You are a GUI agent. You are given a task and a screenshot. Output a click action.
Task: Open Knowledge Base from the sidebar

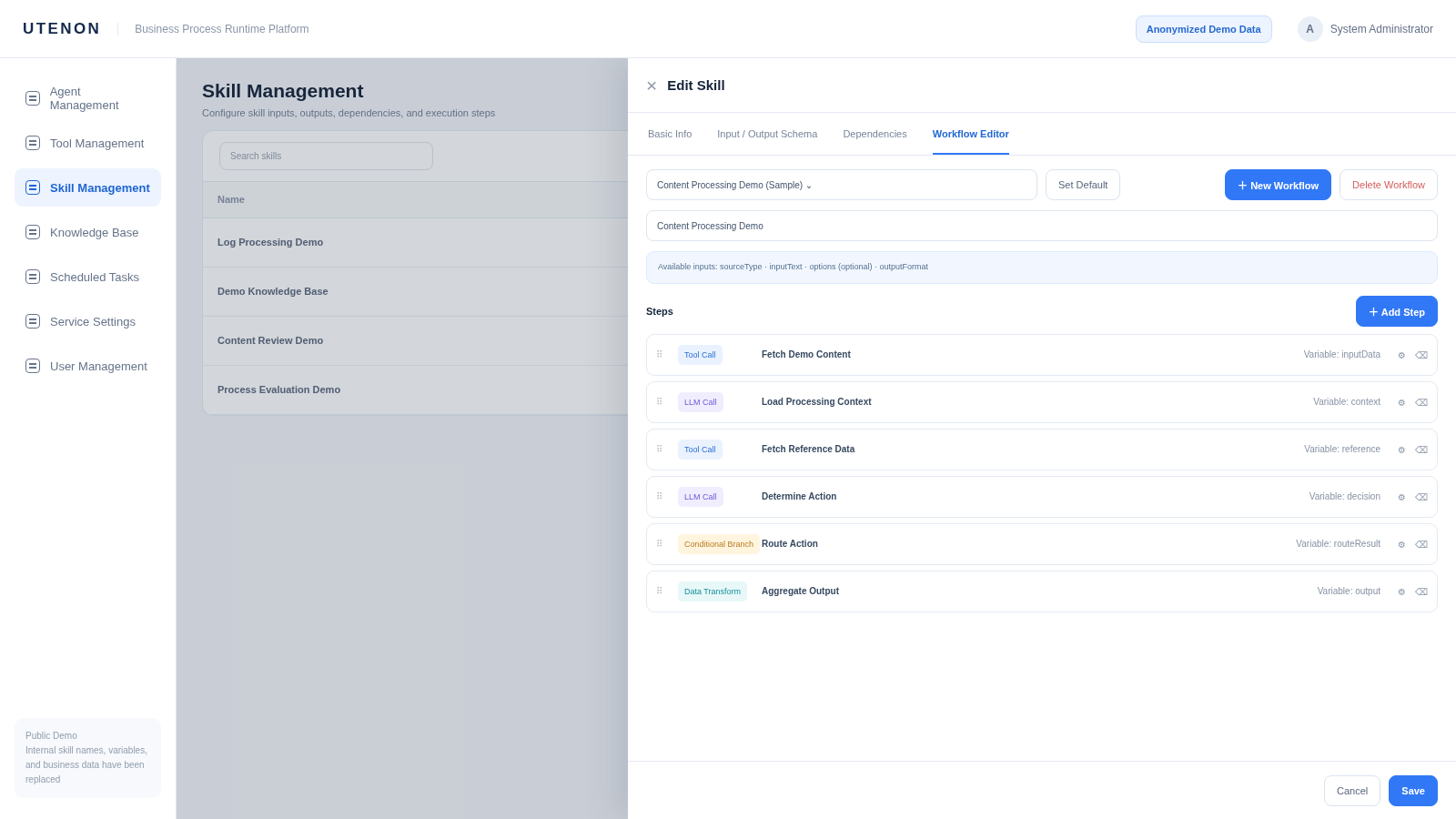[x=87, y=232]
